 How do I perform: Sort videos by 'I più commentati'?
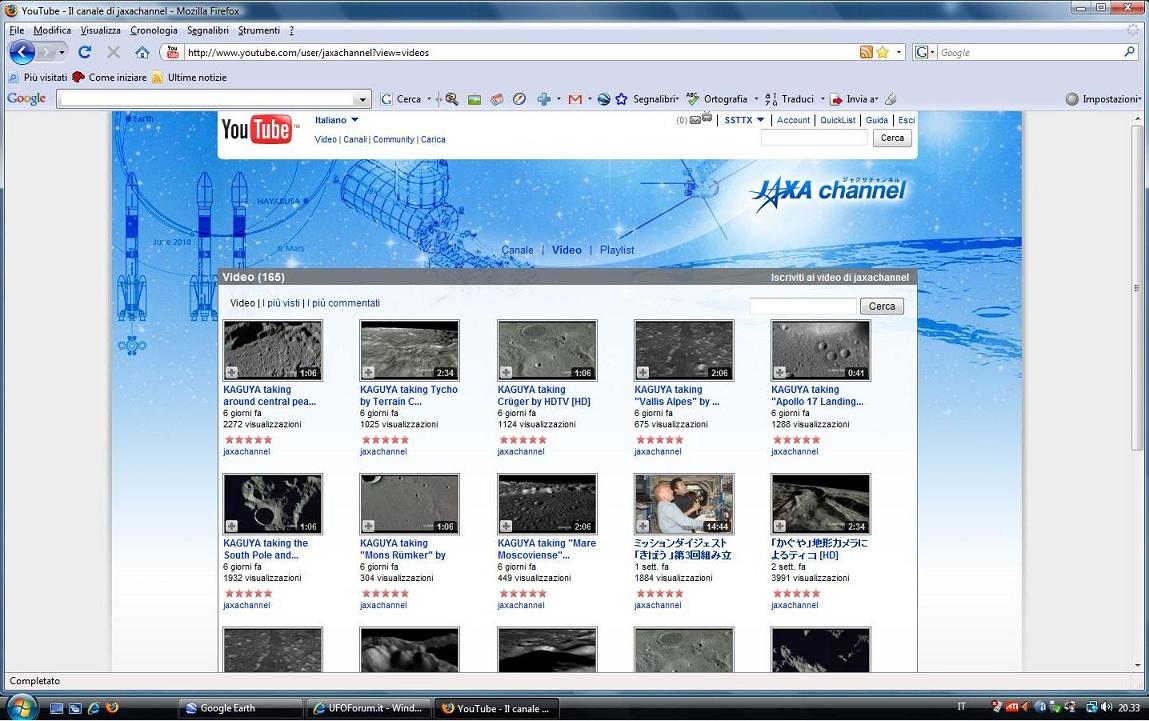344,303
